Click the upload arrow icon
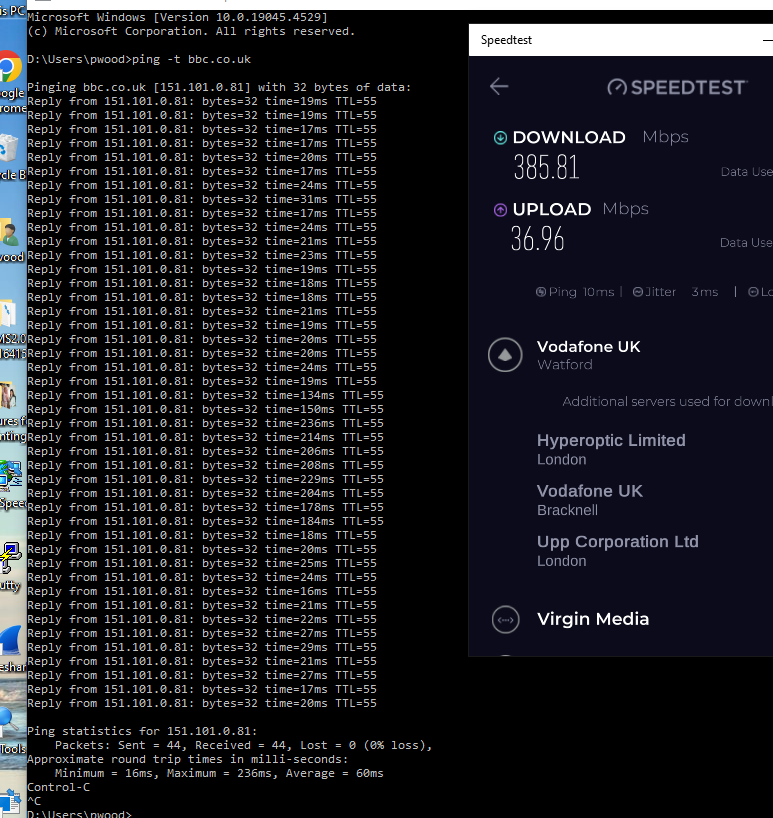773x818 pixels. coord(500,210)
